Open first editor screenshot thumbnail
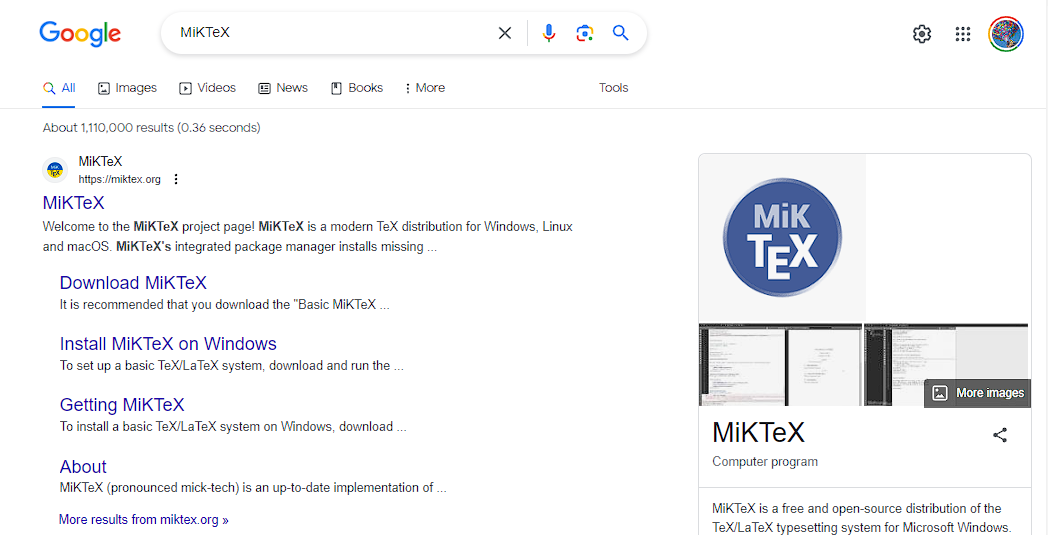 [780, 364]
